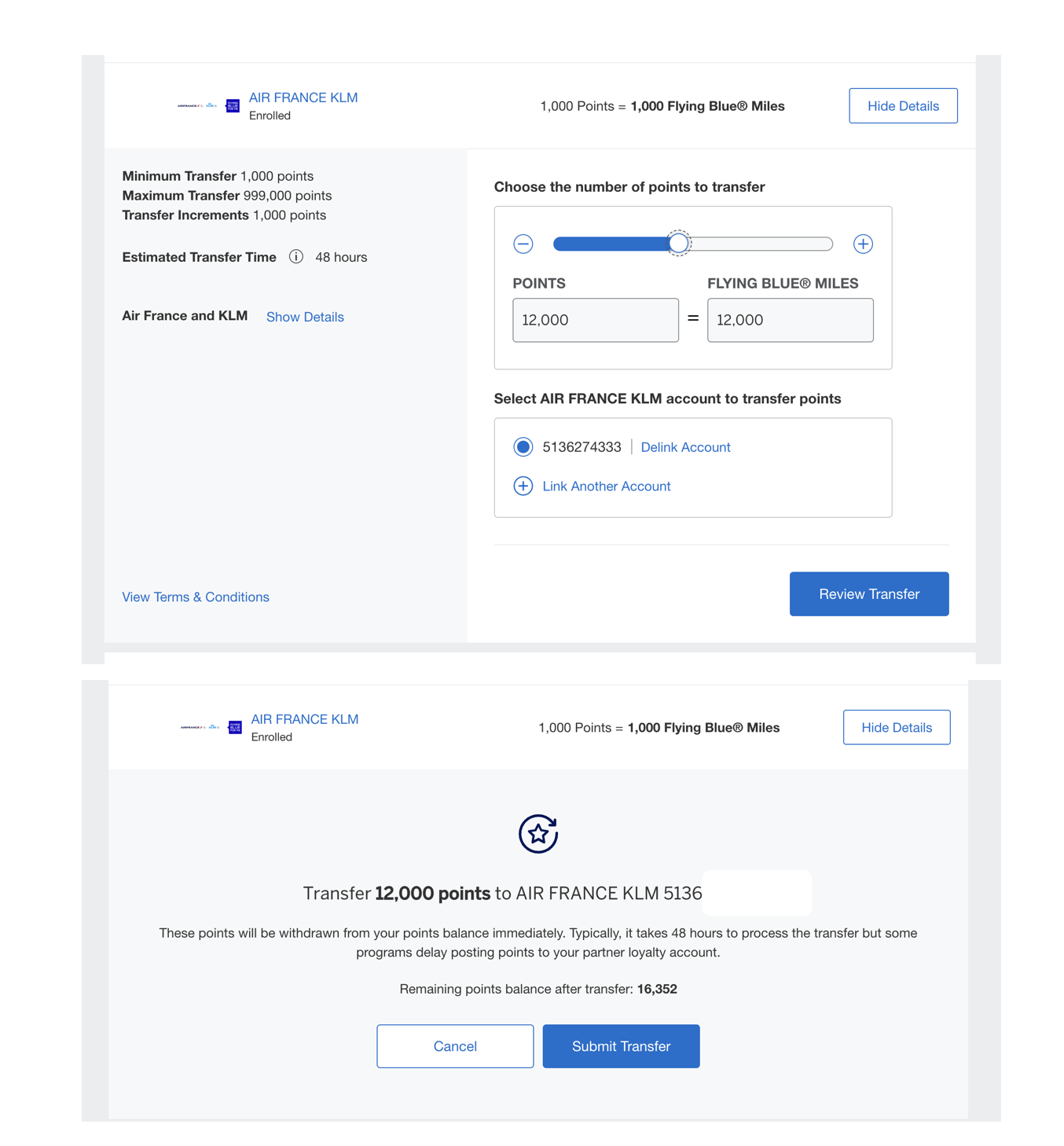1064x1146 pixels.
Task: Click the Flying Blue logo icon next to enrollment
Action: pyautogui.click(x=233, y=105)
